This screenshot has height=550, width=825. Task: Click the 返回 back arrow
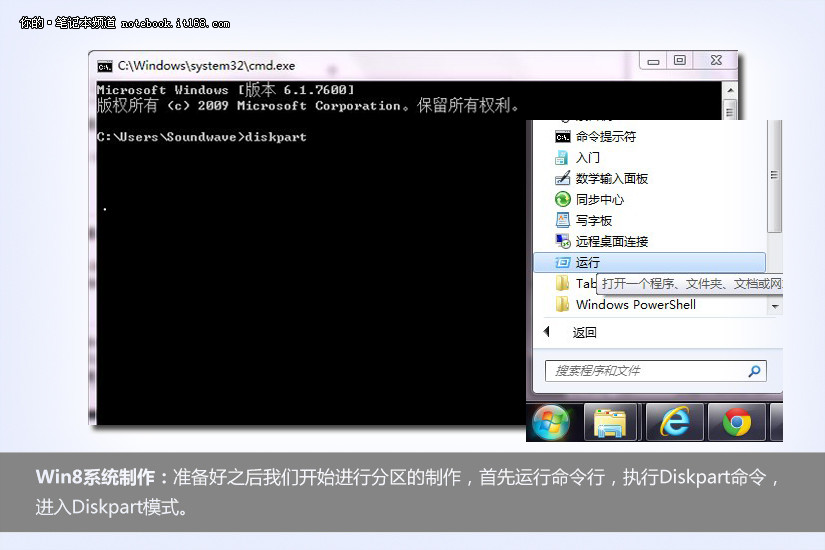pyautogui.click(x=546, y=332)
